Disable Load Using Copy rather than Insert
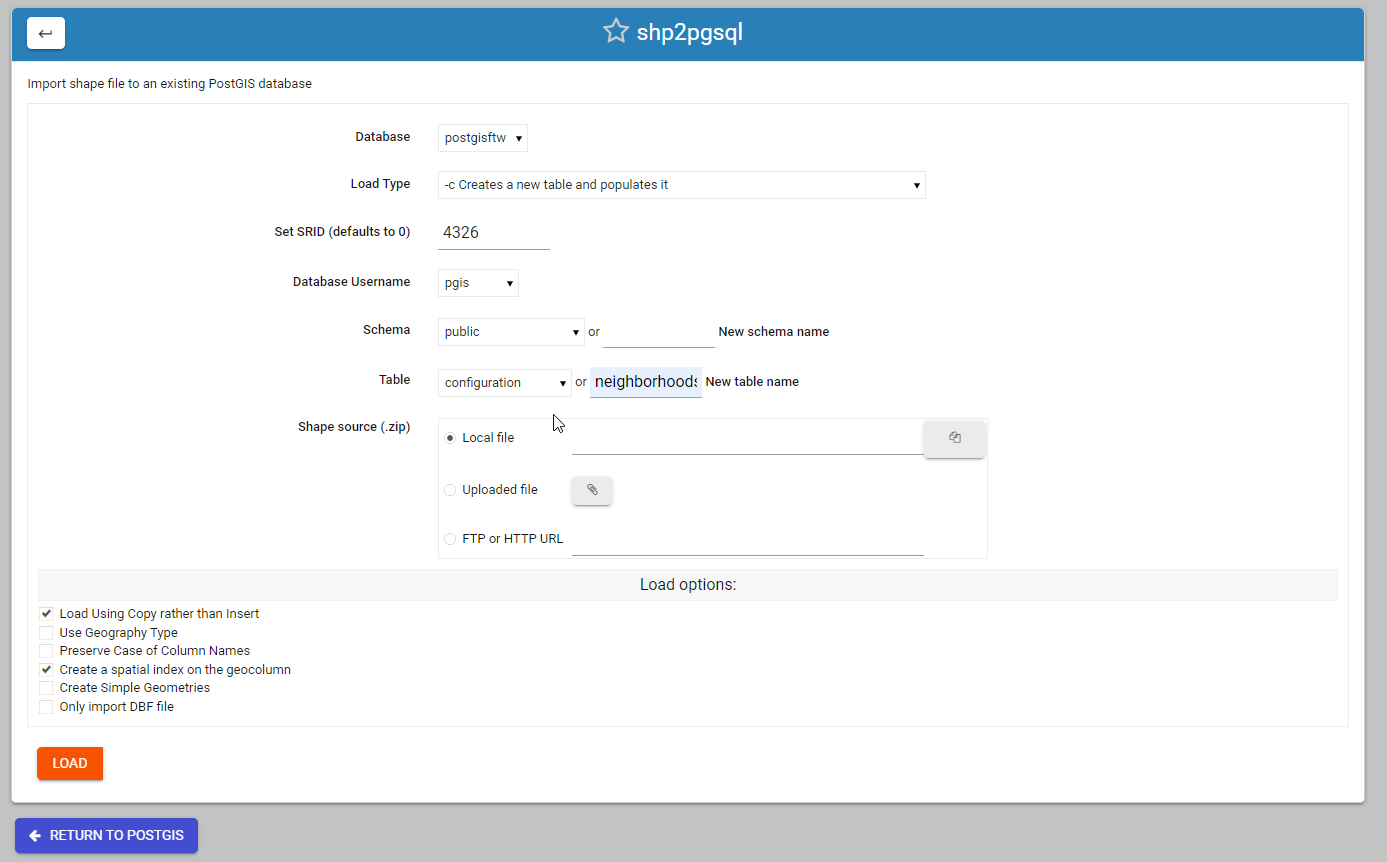1387x862 pixels. click(46, 614)
